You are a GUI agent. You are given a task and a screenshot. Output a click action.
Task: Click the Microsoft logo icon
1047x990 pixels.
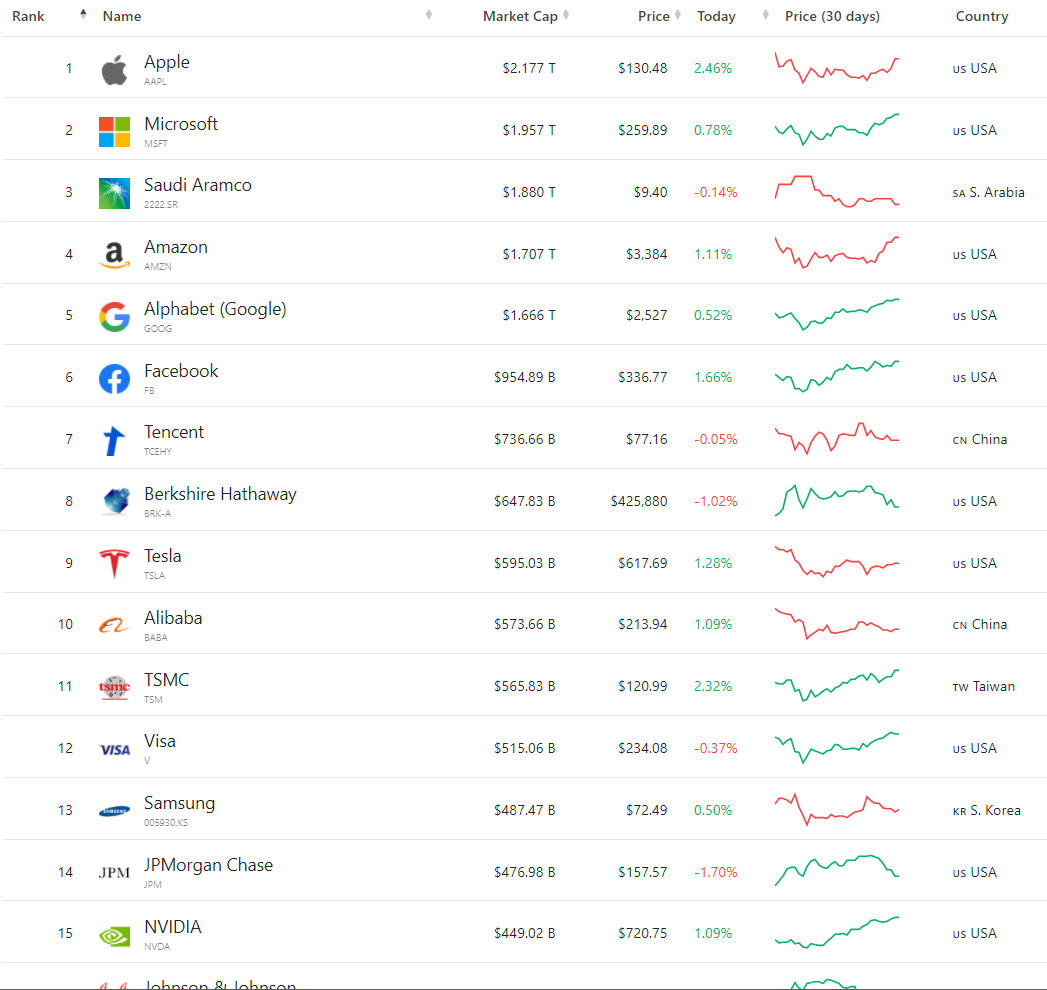coord(114,132)
